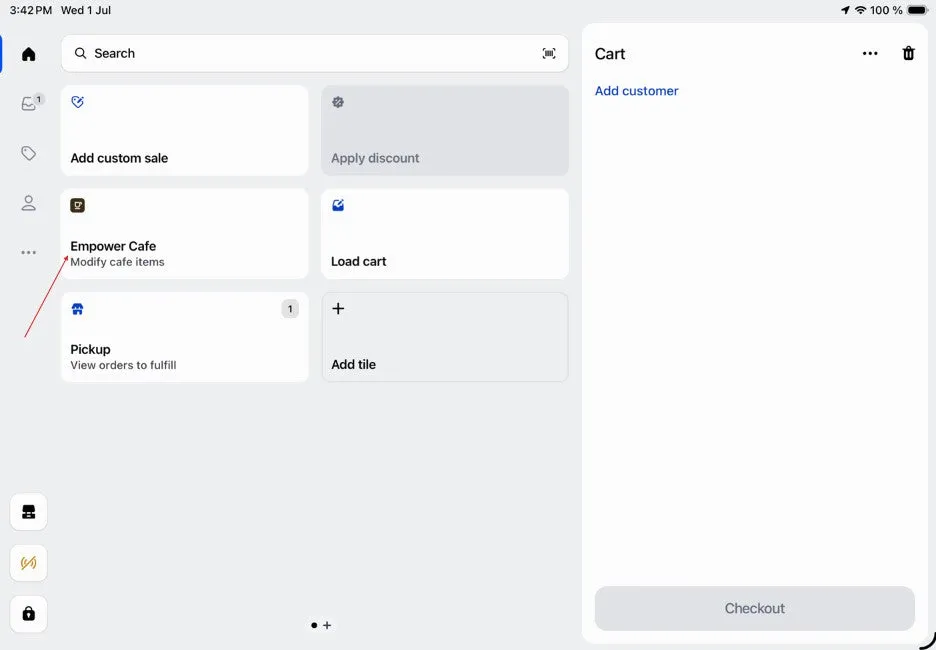Screen dimensions: 936x650
Task: Click 'View orders to fulfill' text
Action: click(123, 365)
